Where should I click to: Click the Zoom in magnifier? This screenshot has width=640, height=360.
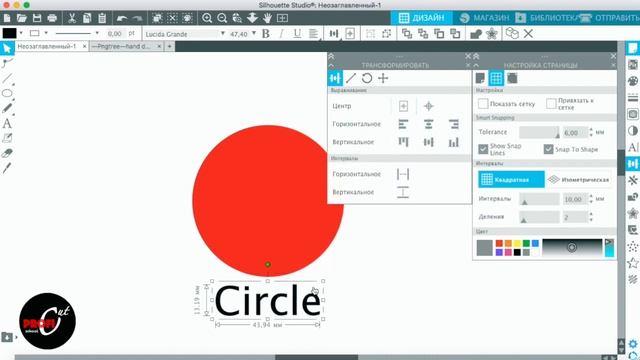point(207,18)
